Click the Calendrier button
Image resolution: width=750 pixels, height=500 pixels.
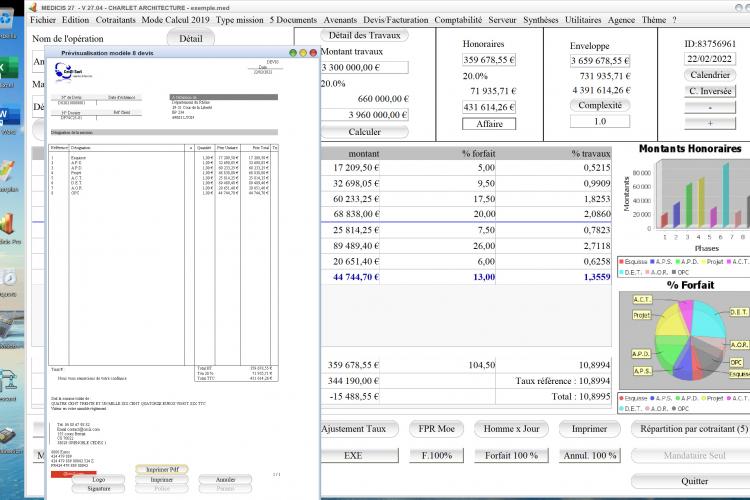(710, 75)
